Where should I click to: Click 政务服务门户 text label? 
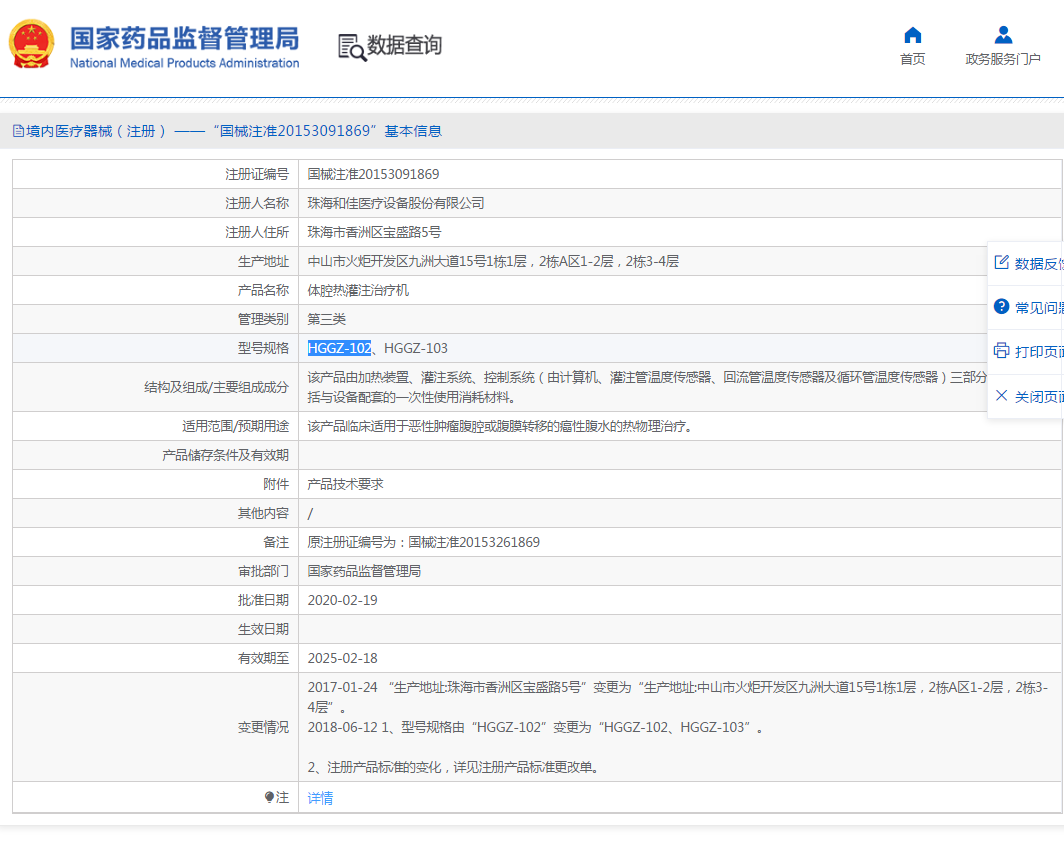(1003, 59)
